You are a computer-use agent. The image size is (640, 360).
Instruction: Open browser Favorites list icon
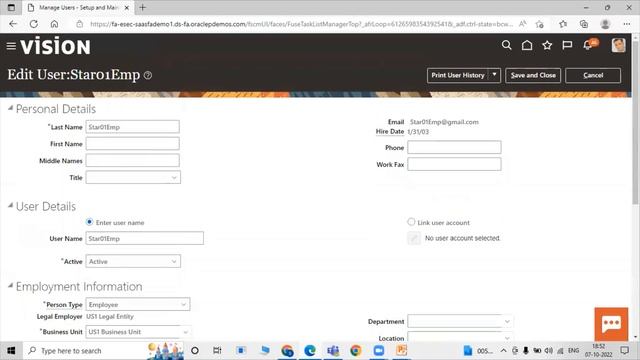[x=563, y=24]
